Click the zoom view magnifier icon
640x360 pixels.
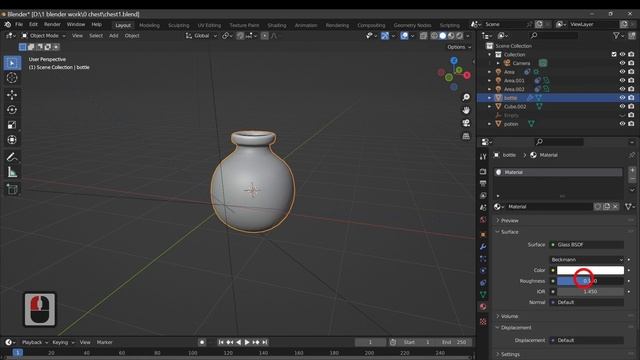(x=466, y=97)
